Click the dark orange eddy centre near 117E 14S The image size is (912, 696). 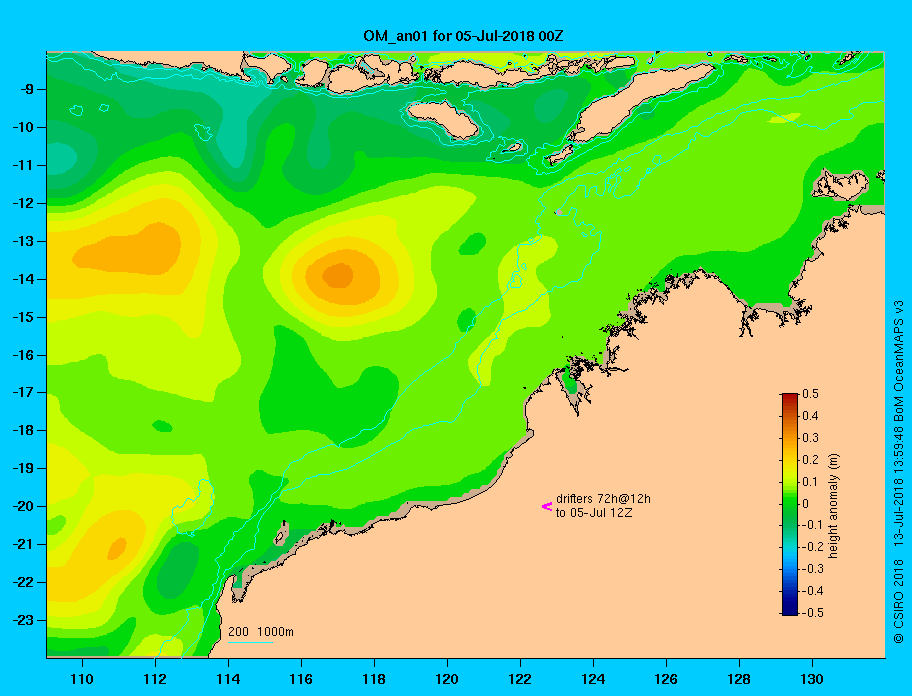pos(338,275)
